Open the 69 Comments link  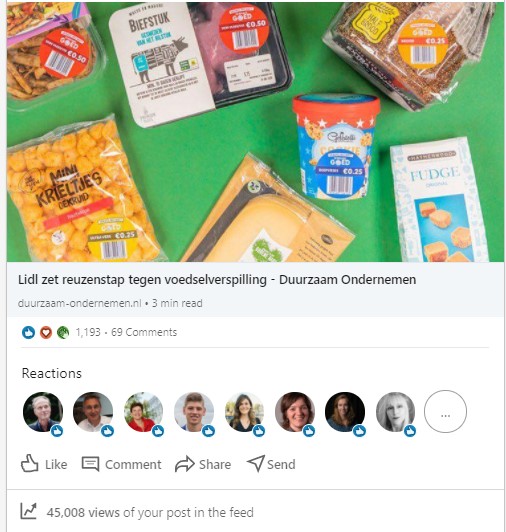pos(144,332)
